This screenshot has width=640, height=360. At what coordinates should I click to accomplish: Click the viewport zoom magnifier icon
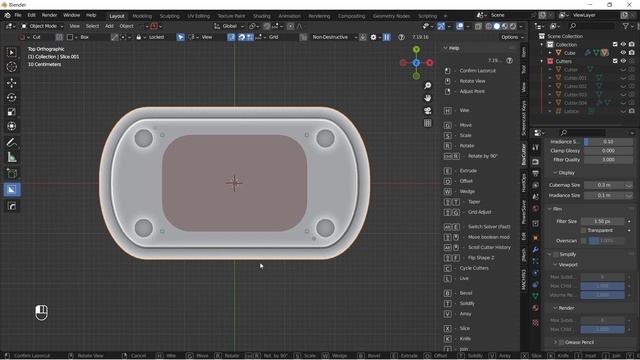(x=427, y=86)
